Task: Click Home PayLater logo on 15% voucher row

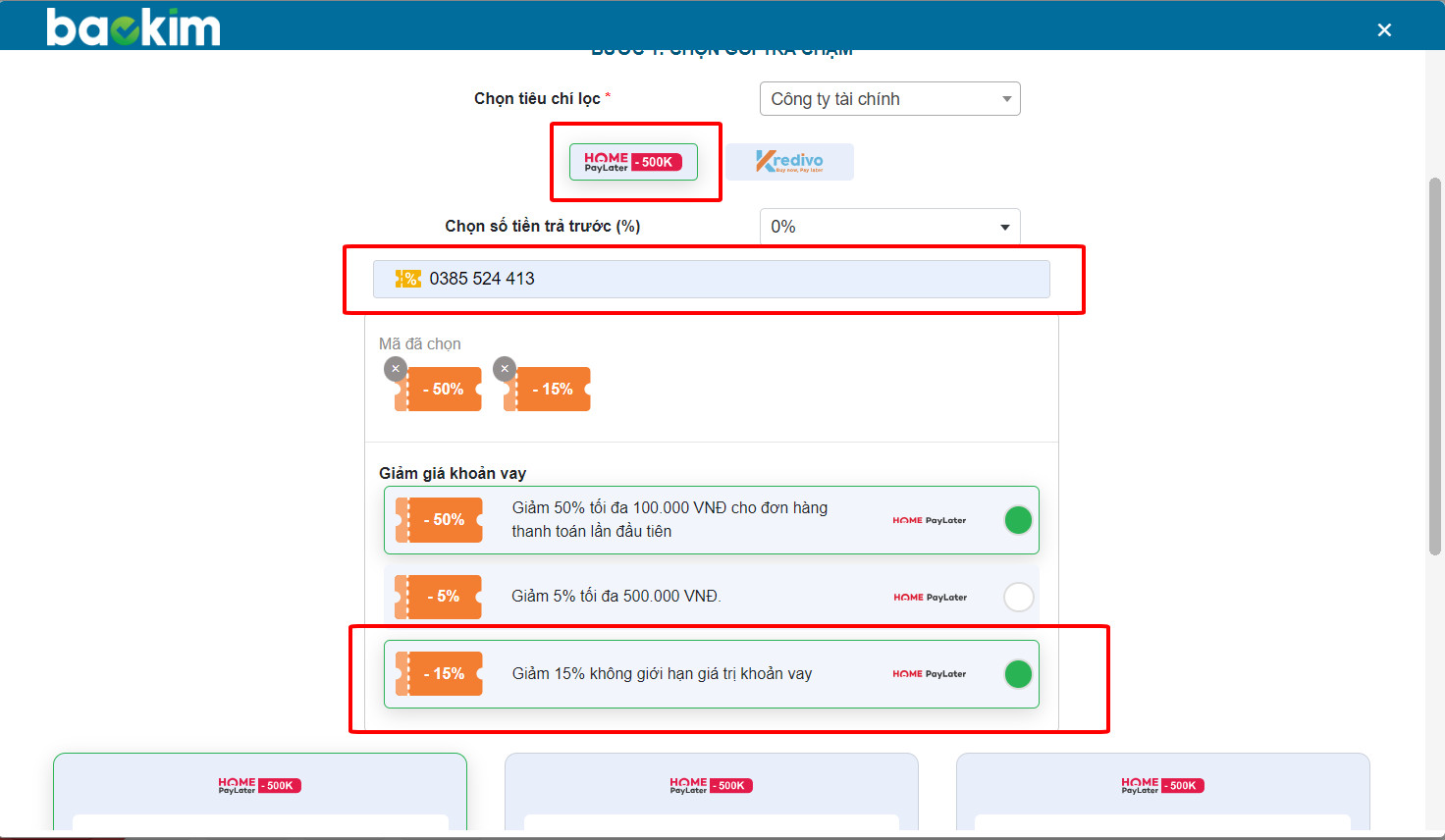Action: [x=930, y=674]
